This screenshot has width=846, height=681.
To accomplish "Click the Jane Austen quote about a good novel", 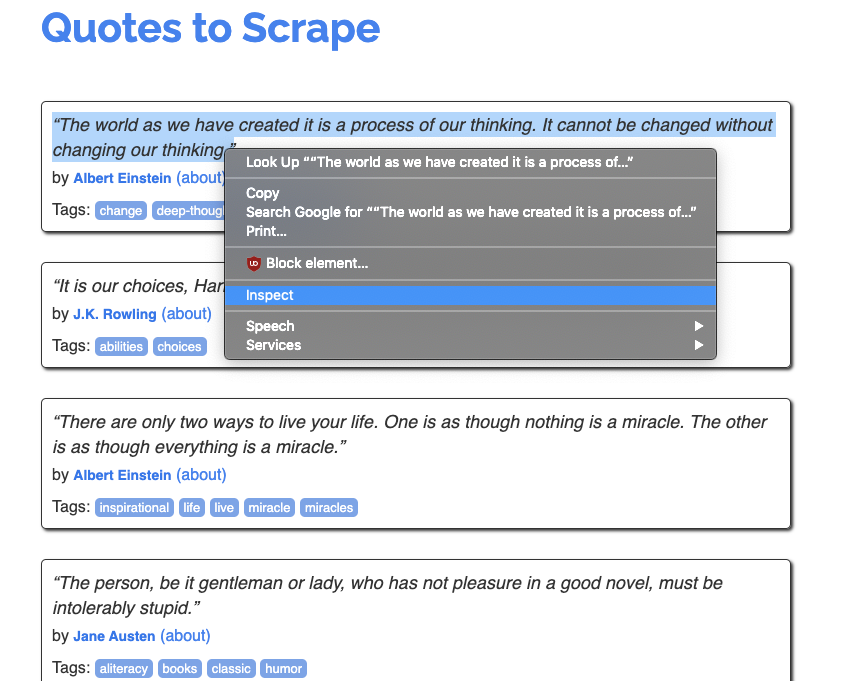I will click(x=387, y=595).
